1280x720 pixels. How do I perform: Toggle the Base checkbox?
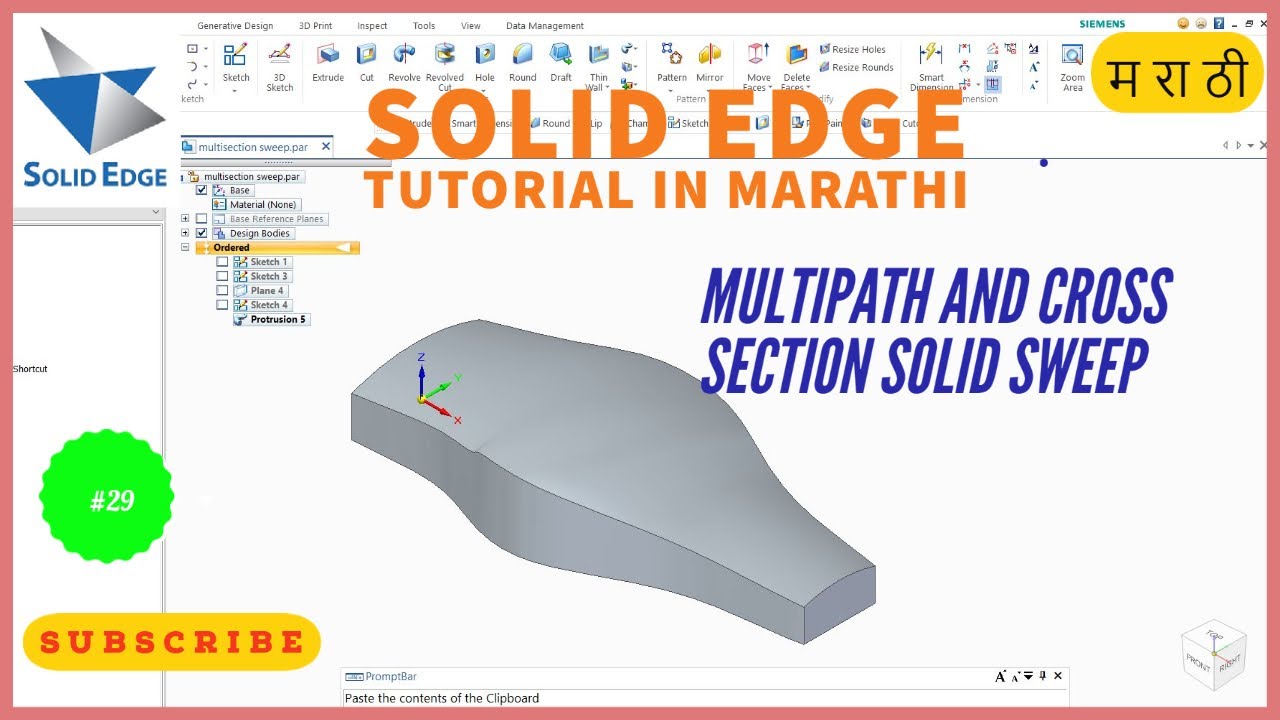202,190
